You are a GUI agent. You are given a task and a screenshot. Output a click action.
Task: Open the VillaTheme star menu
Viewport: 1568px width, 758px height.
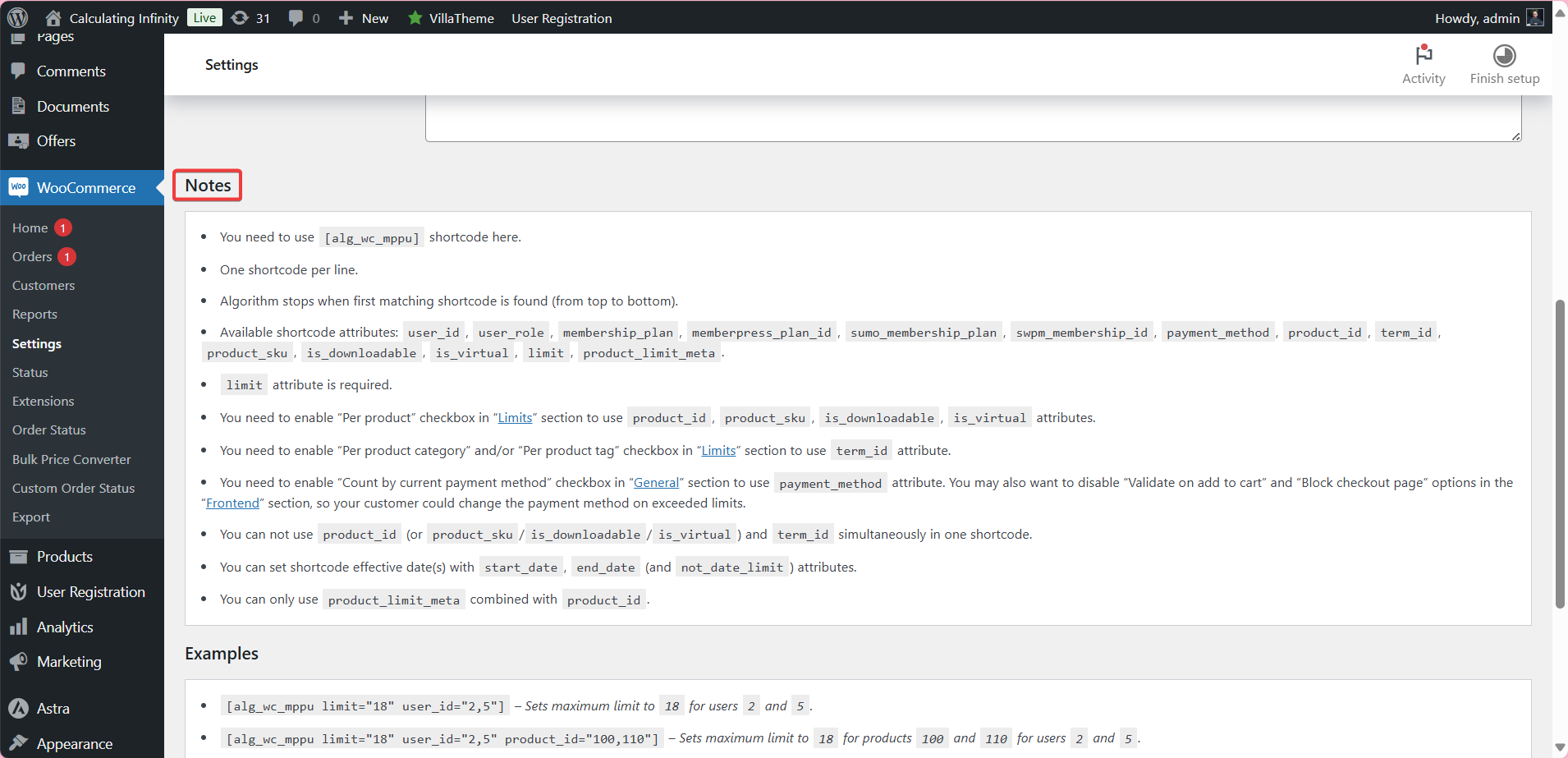click(x=451, y=18)
